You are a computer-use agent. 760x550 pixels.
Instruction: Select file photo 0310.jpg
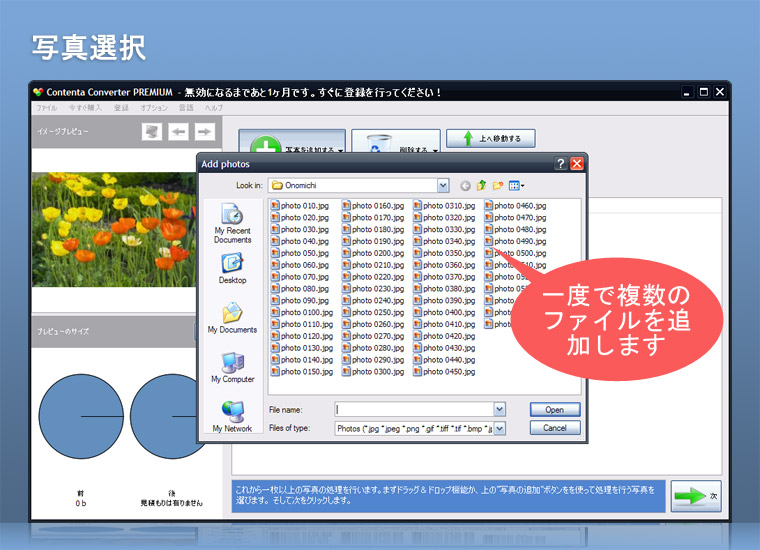444,205
